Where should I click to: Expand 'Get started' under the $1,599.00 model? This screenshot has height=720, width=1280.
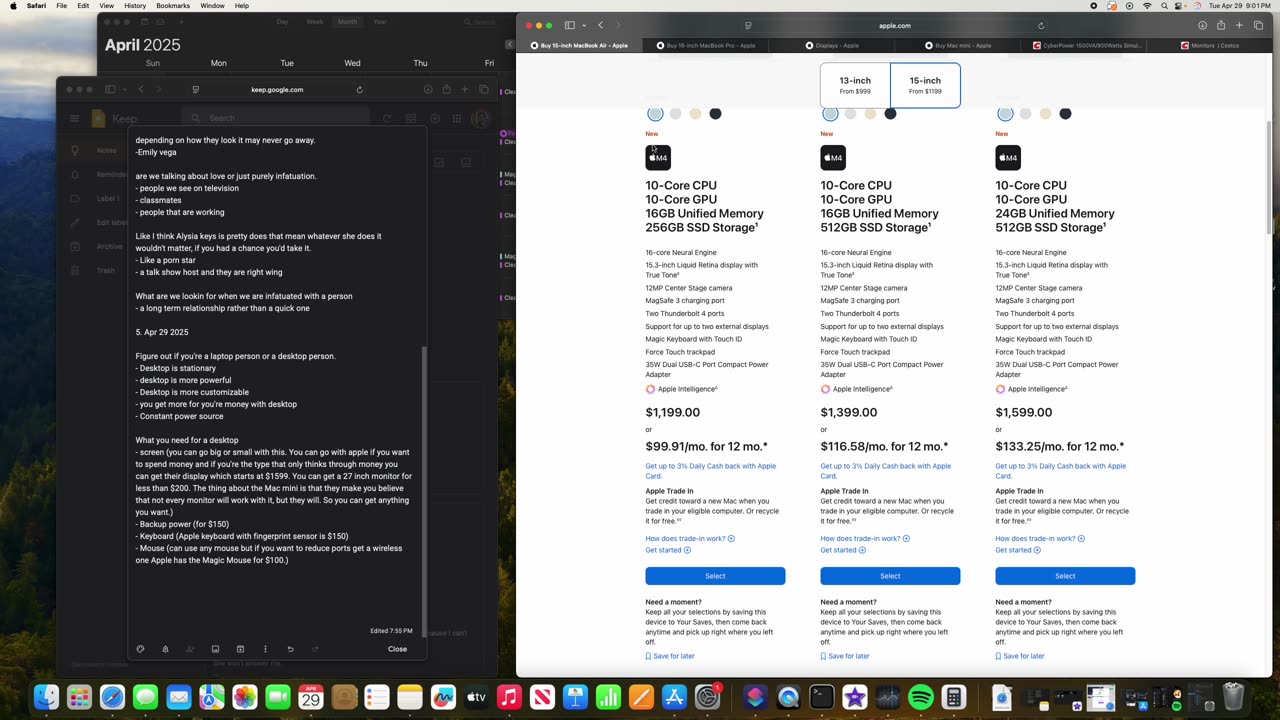[1018, 550]
